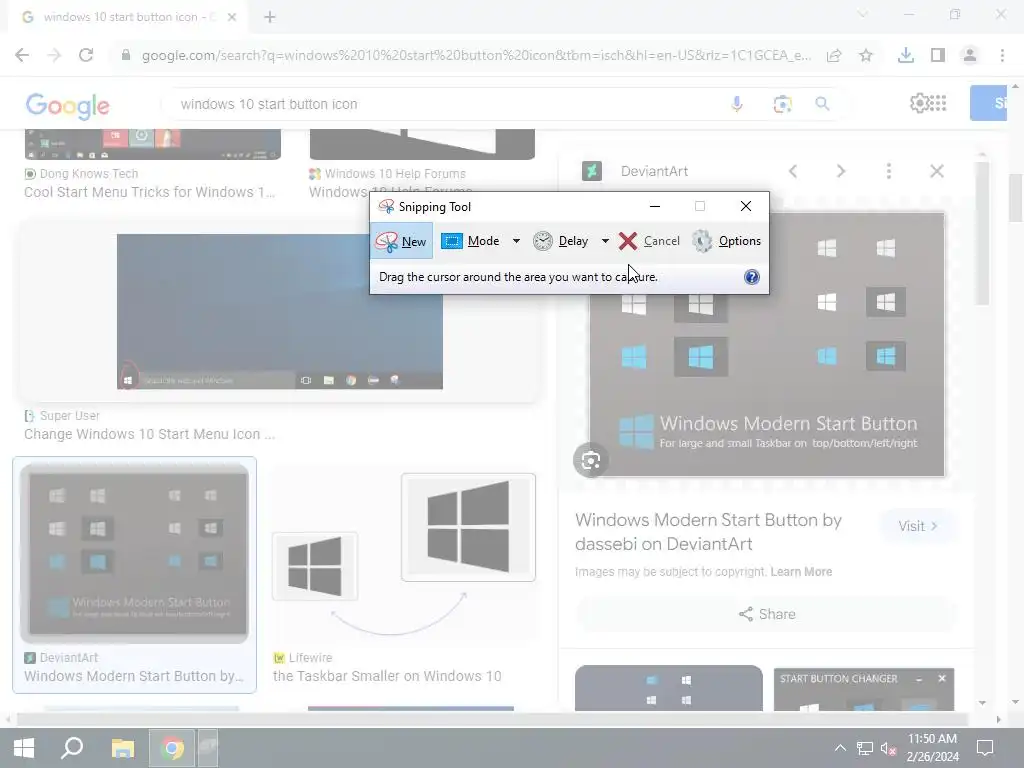Image resolution: width=1024 pixels, height=768 pixels.
Task: Expand the Mode dropdown arrow
Action: (x=516, y=241)
